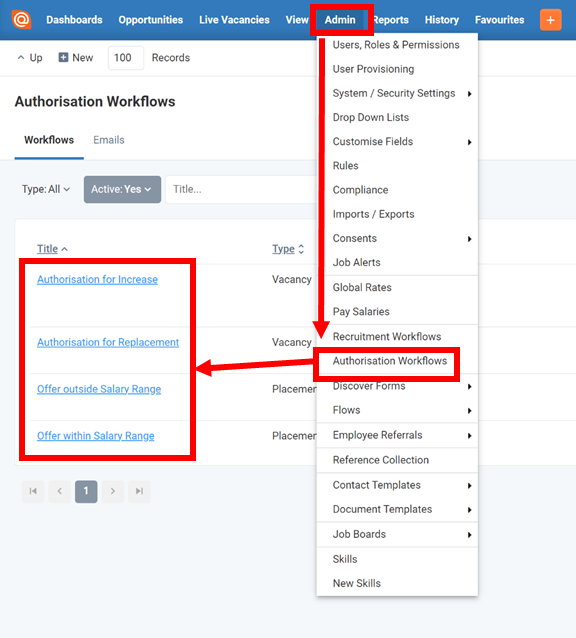Jump to last page icon
The image size is (576, 638).
tap(139, 492)
